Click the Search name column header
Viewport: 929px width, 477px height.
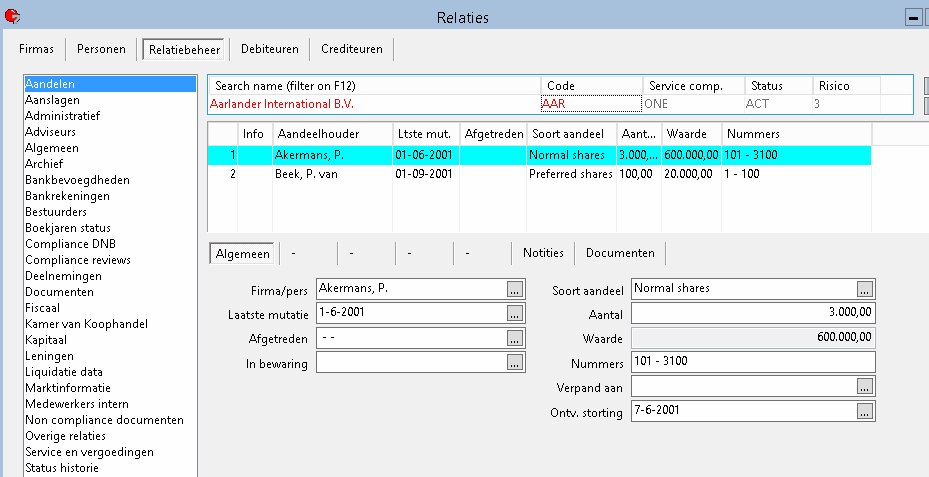[x=375, y=86]
